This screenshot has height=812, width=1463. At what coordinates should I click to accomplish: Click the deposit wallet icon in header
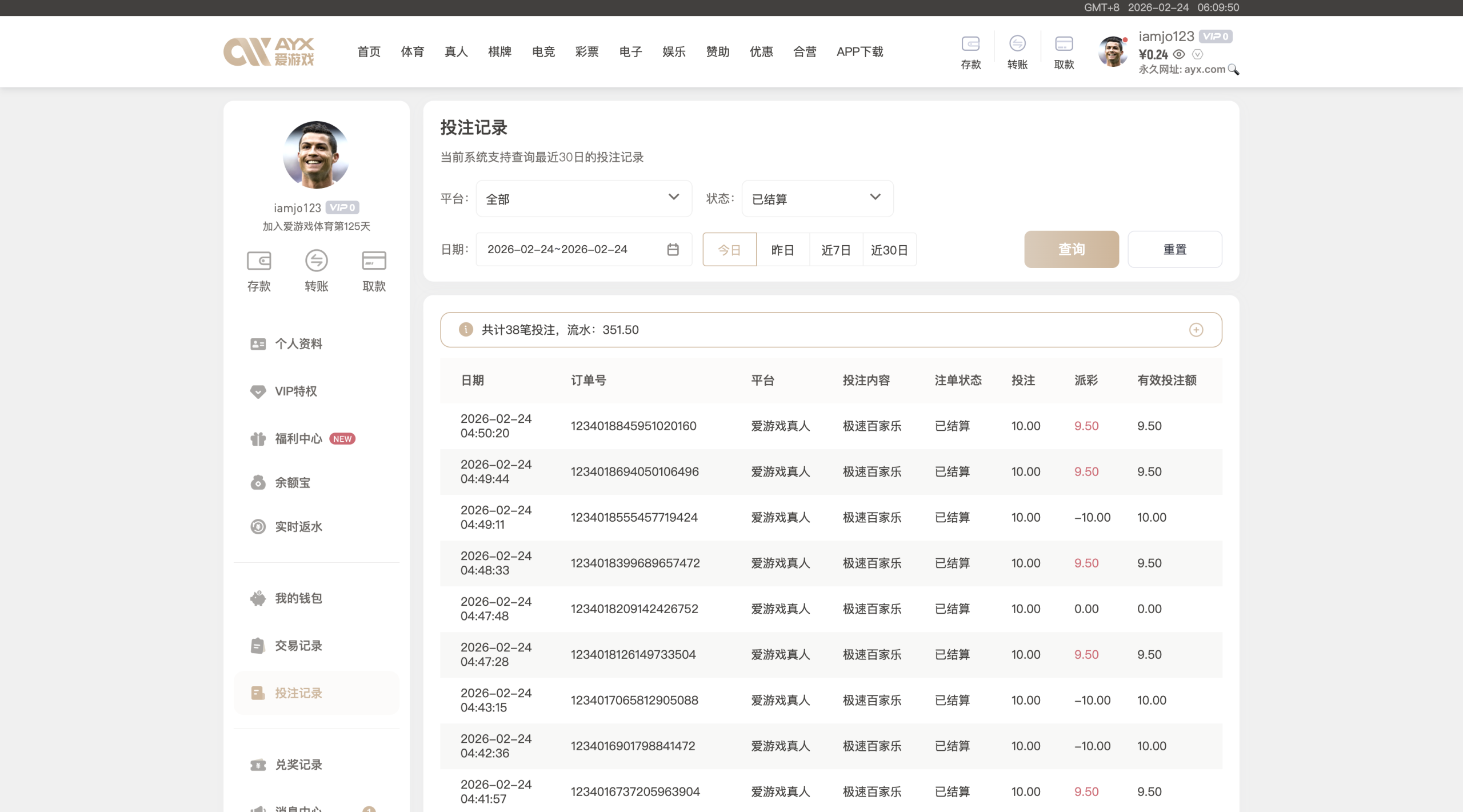(x=970, y=44)
